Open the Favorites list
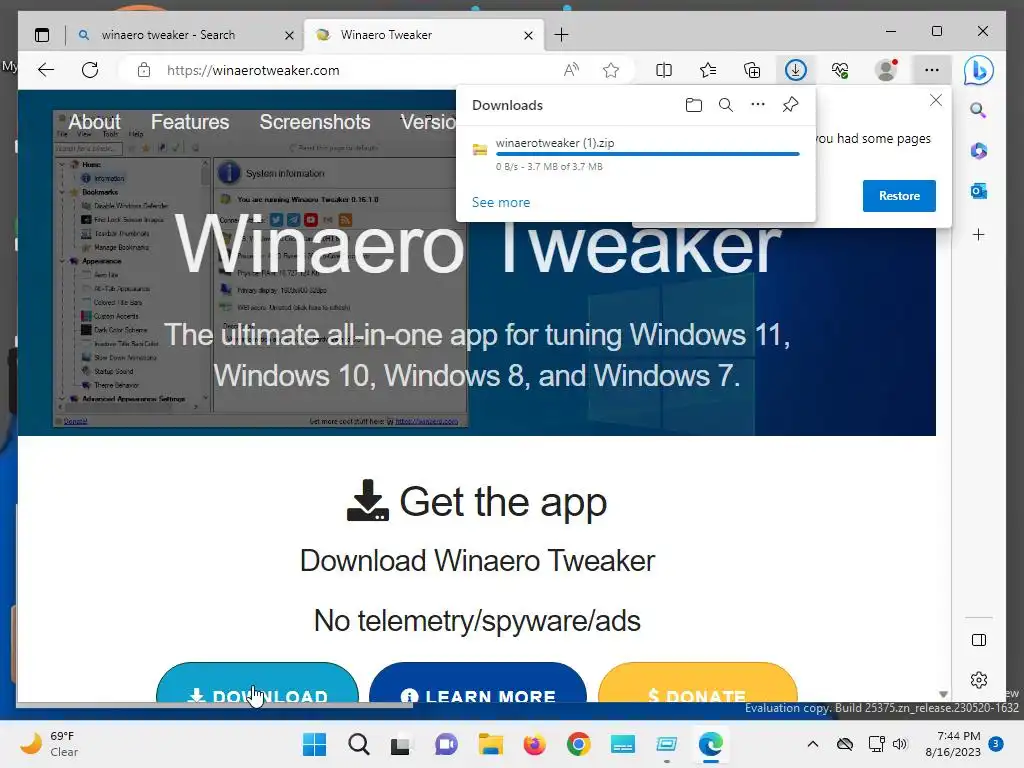1024x768 pixels. coord(708,70)
